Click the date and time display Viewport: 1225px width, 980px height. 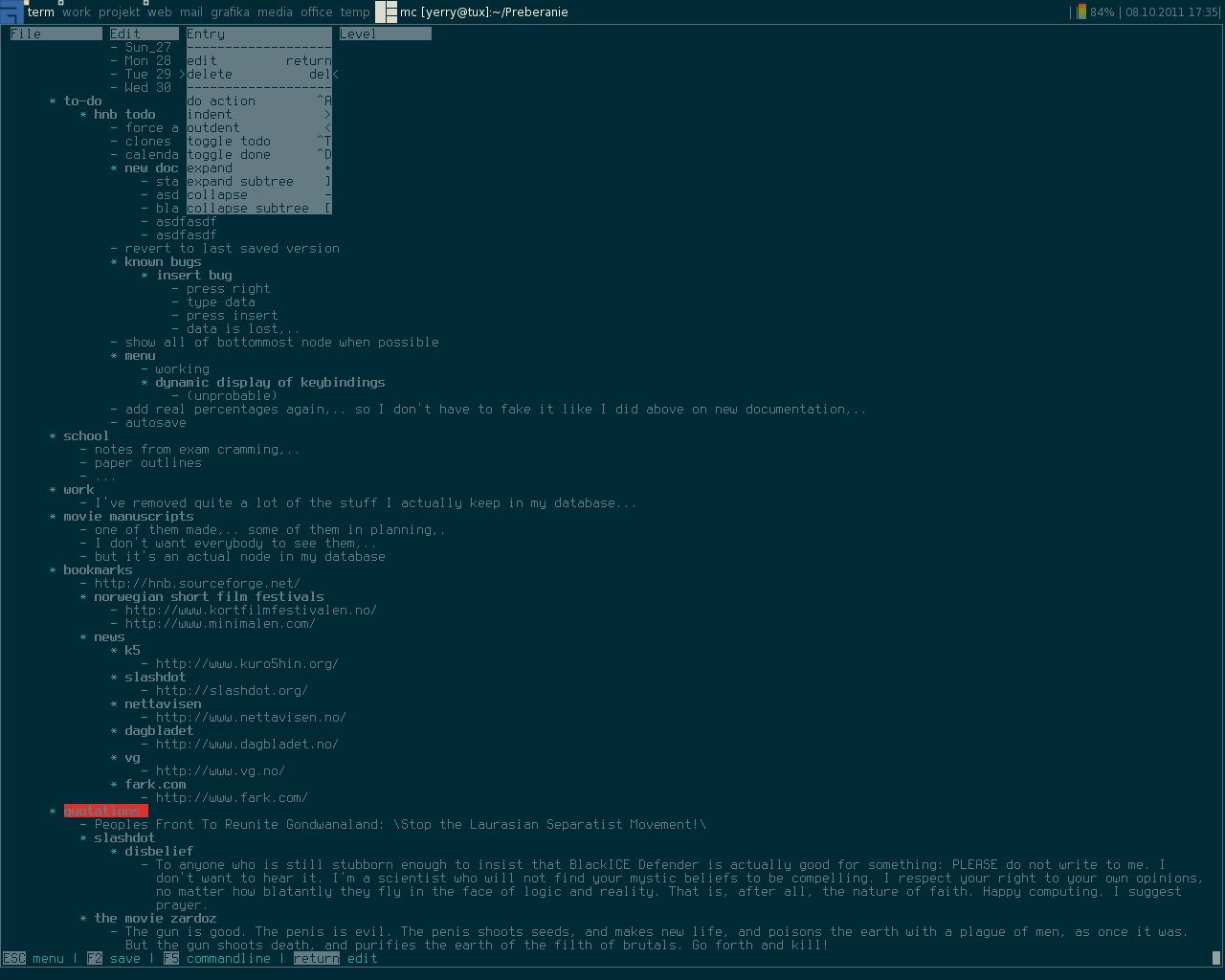point(1172,12)
